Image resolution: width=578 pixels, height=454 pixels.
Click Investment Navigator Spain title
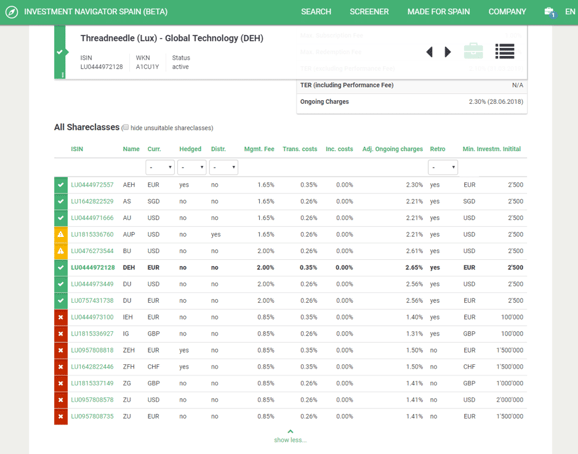coord(96,12)
